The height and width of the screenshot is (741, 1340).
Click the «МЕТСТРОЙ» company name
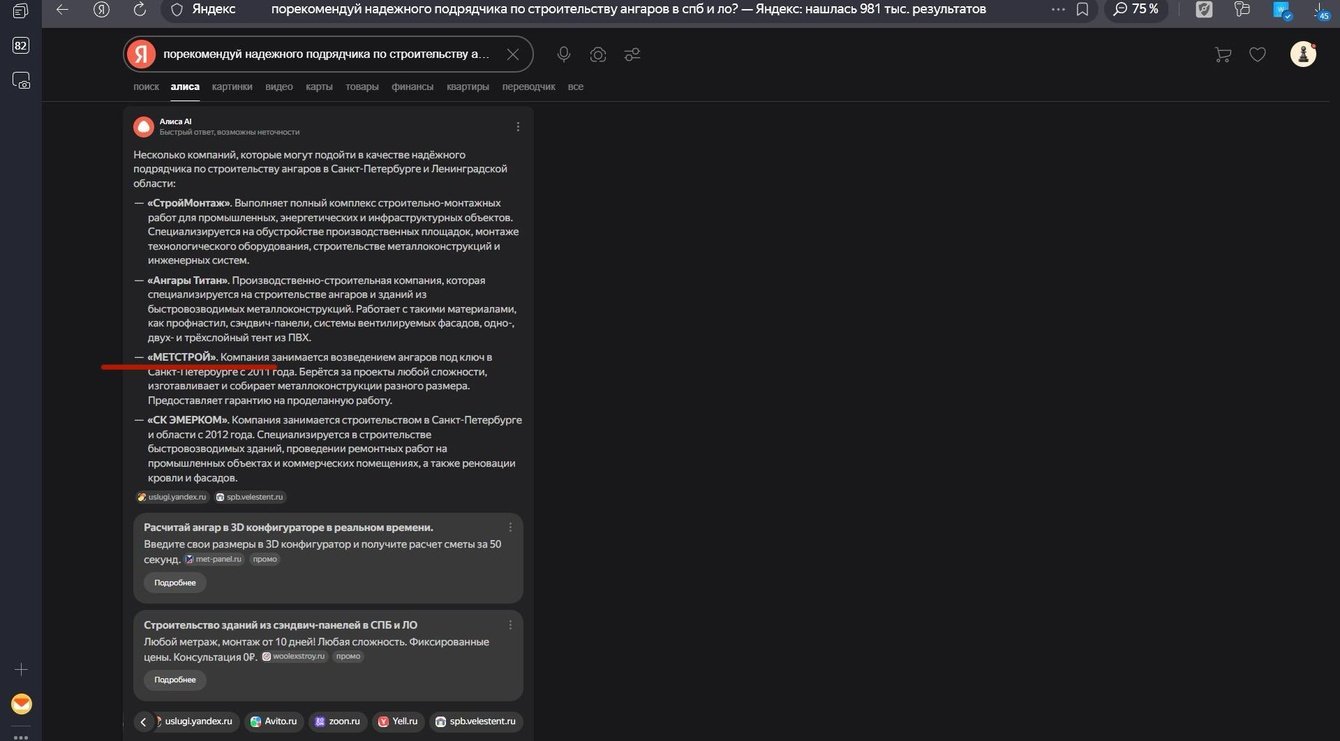click(182, 357)
